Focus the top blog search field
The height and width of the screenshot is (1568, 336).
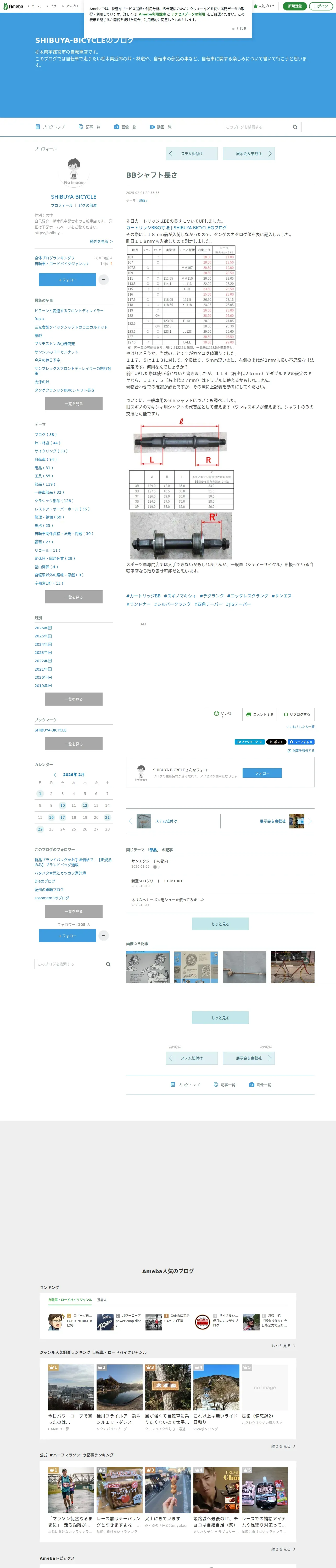[x=256, y=127]
